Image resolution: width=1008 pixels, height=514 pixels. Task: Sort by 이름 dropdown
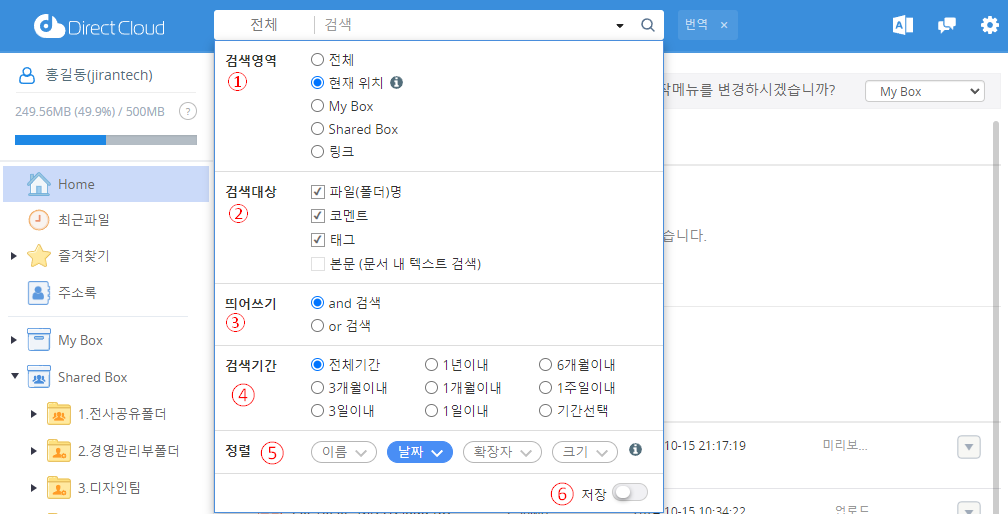pyautogui.click(x=344, y=452)
